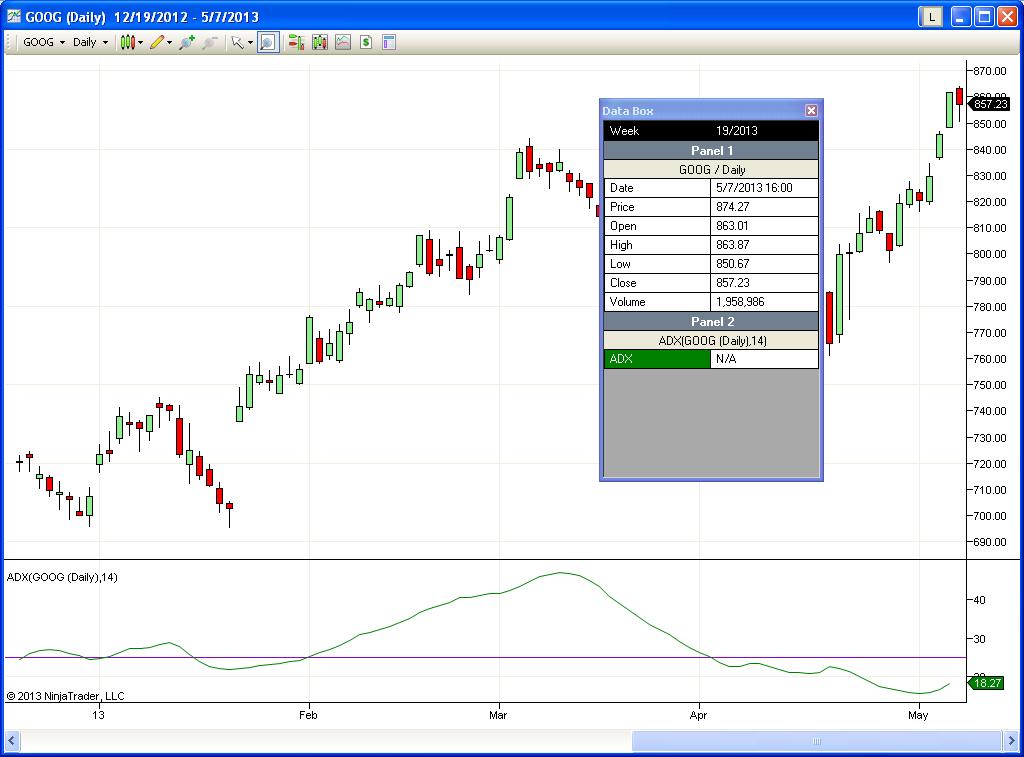Click the High value 863.87
The height and width of the screenshot is (757, 1024).
(733, 244)
